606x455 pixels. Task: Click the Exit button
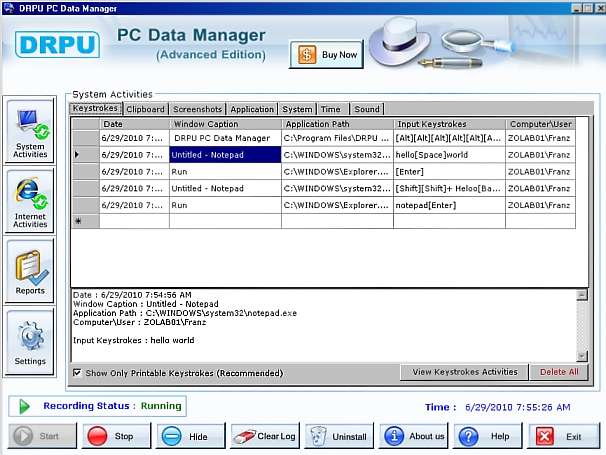pyautogui.click(x=562, y=436)
